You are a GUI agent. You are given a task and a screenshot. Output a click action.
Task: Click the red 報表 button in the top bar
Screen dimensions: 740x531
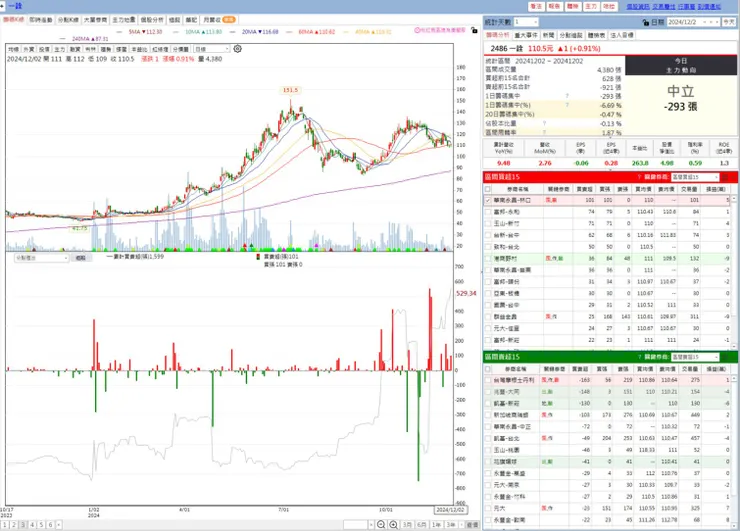(x=555, y=6)
